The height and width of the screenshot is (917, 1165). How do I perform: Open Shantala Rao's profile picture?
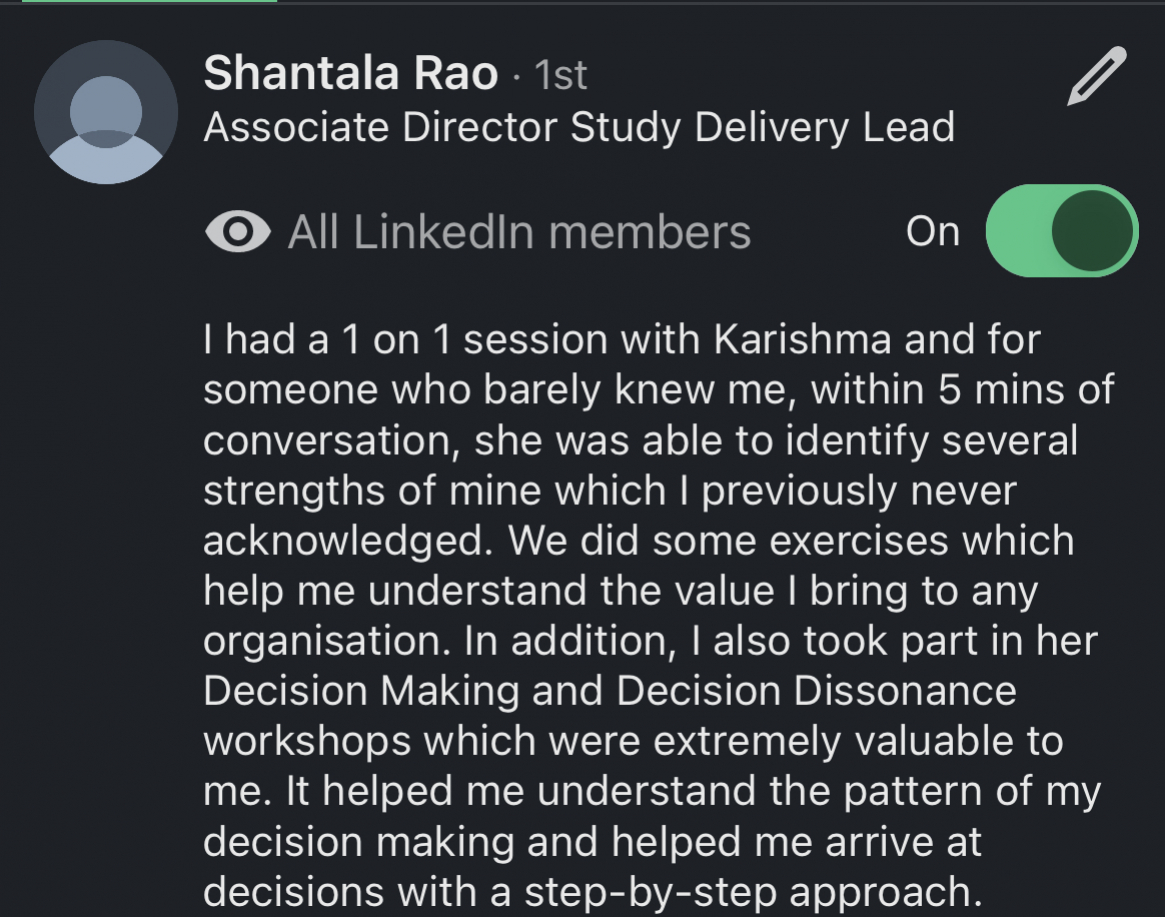click(105, 112)
